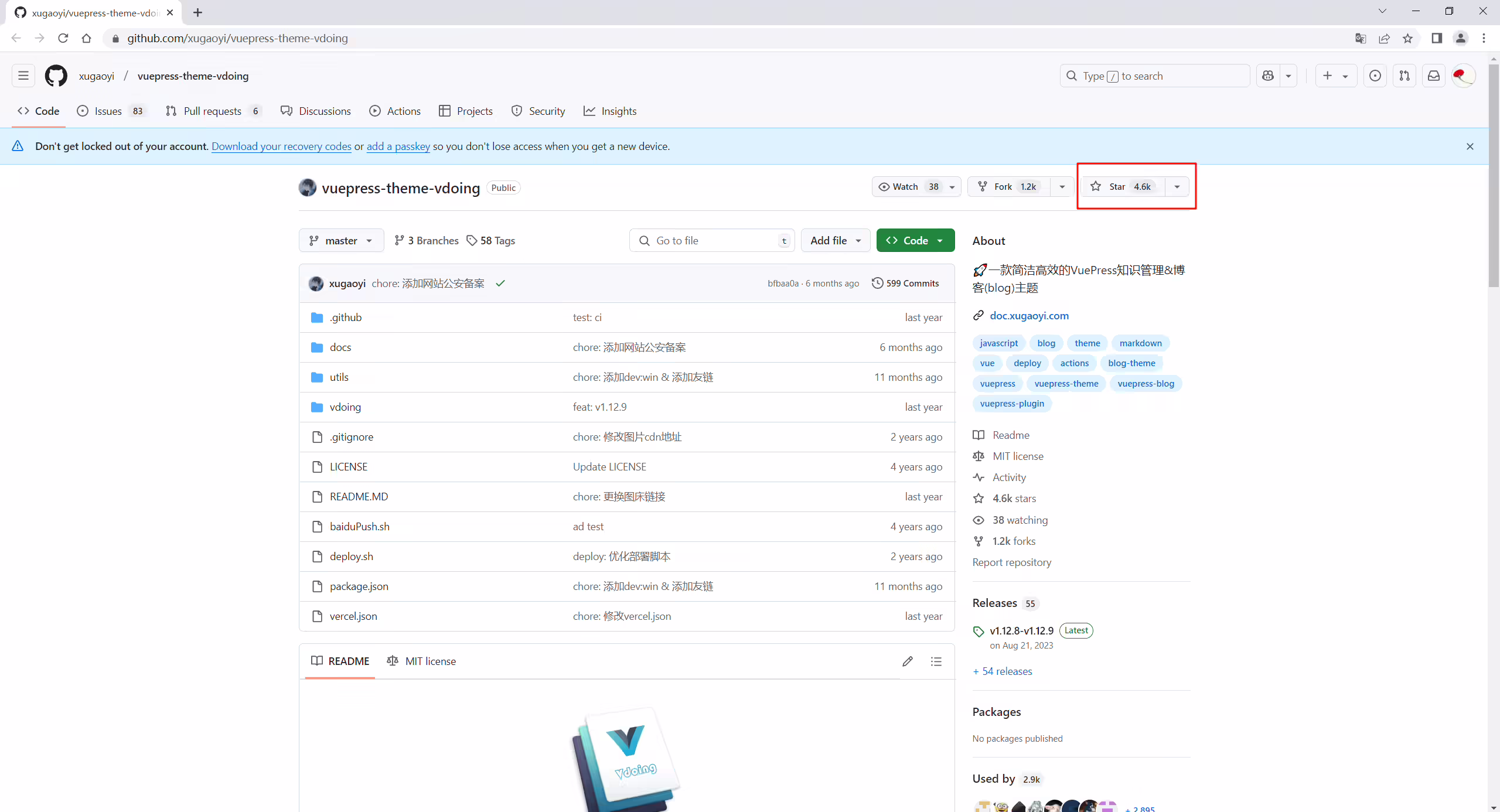Open the vercel.json file

point(353,616)
